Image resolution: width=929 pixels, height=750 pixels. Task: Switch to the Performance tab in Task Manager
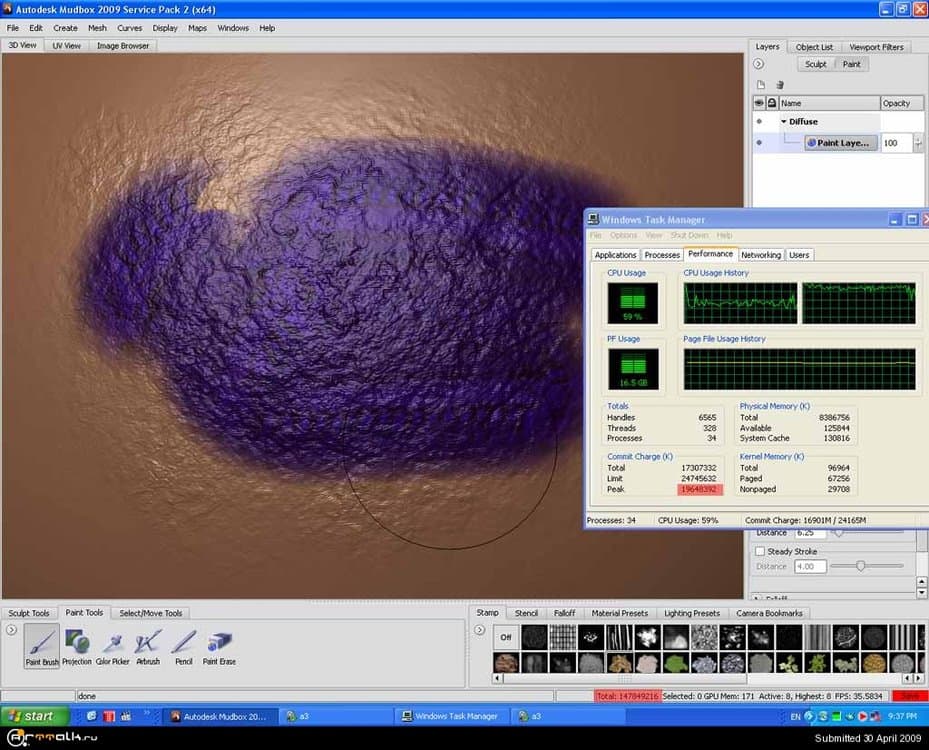711,254
